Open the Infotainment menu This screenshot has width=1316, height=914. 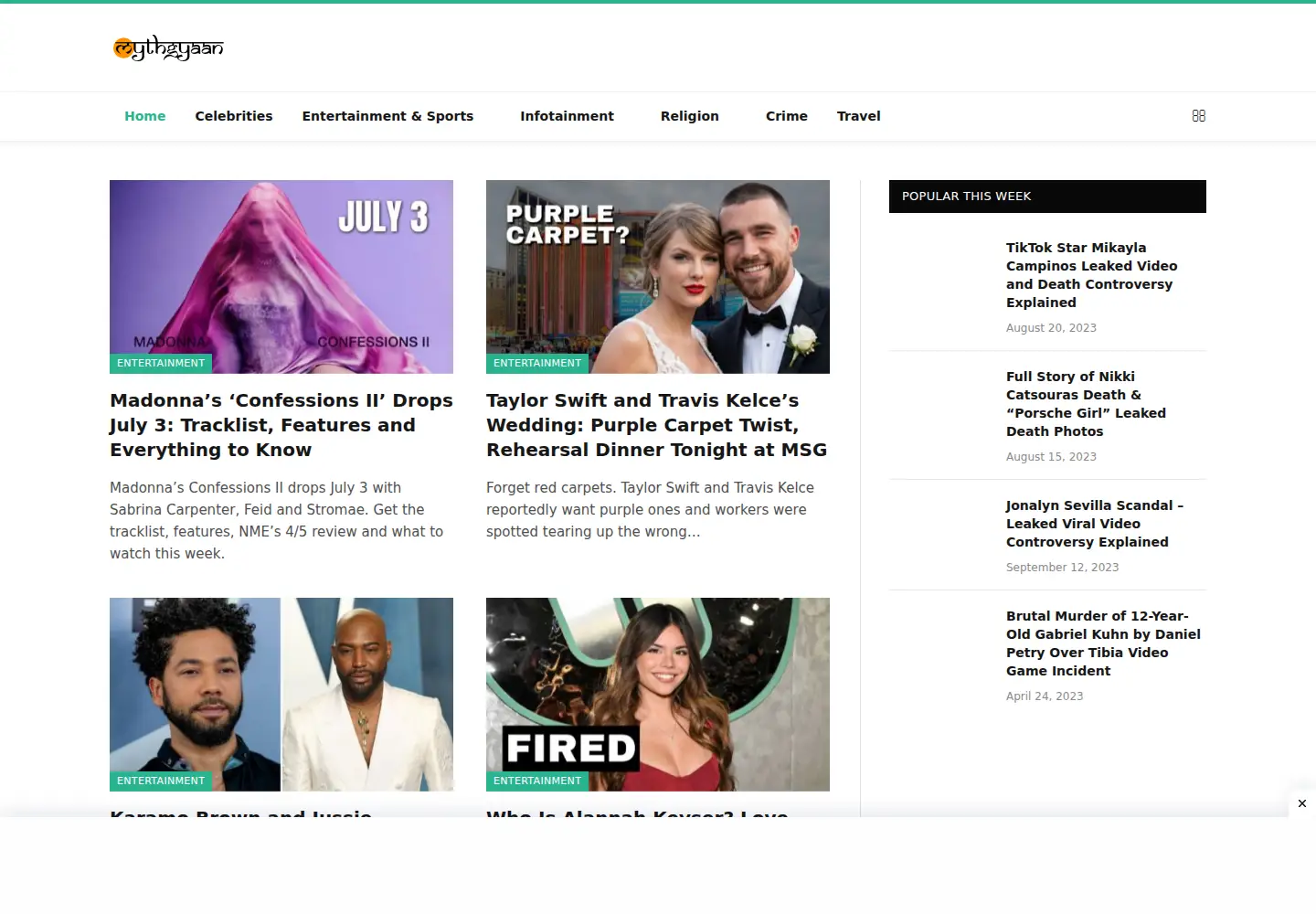[567, 116]
